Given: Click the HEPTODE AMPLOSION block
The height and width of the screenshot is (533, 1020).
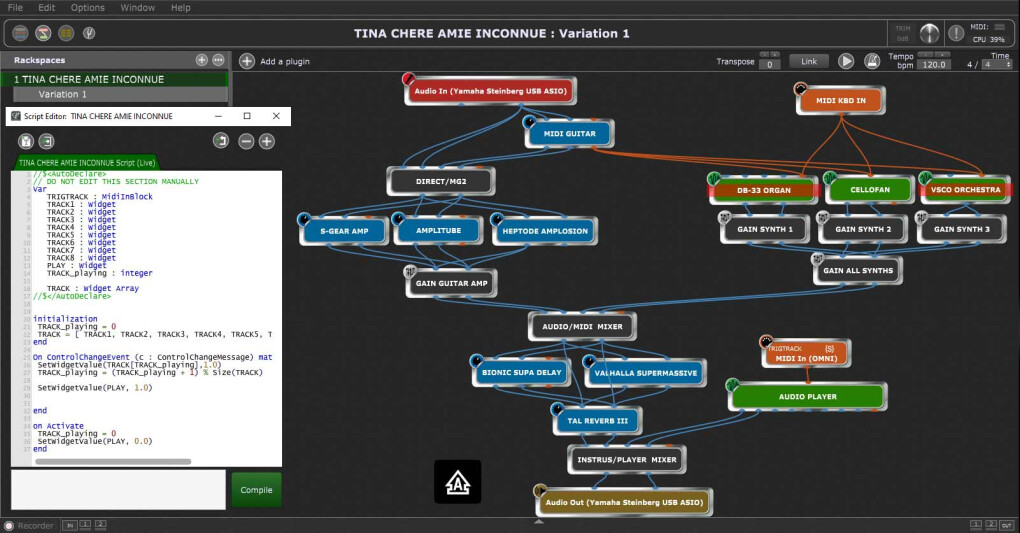Looking at the screenshot, I should pyautogui.click(x=545, y=231).
